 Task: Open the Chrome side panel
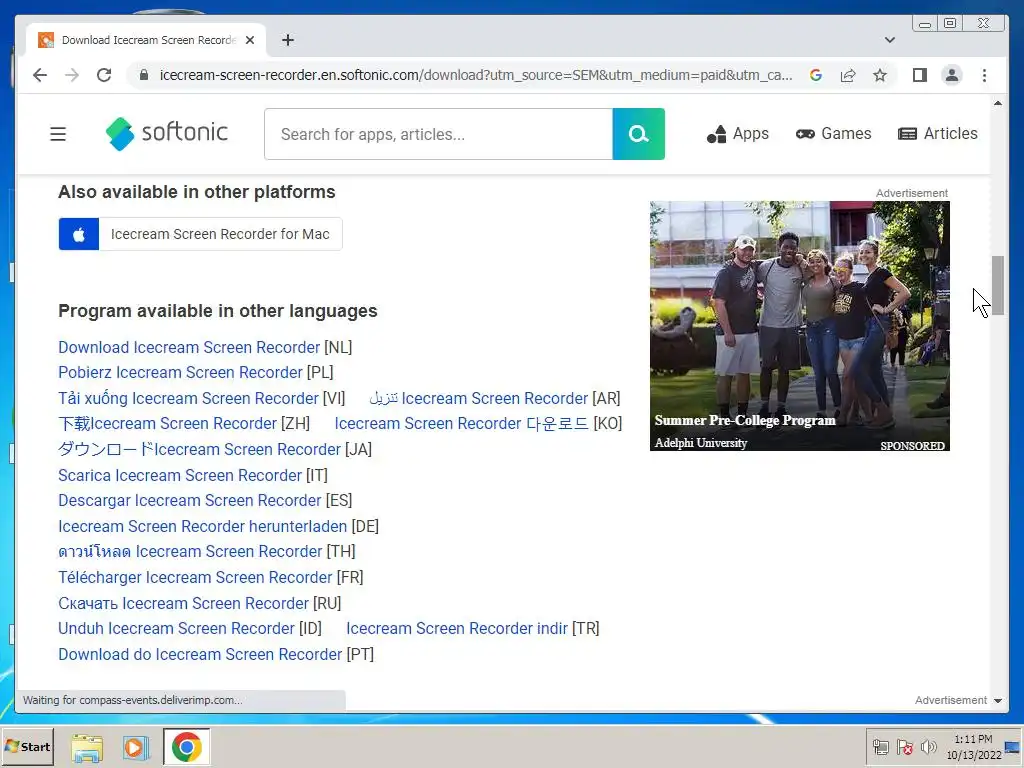[x=920, y=75]
